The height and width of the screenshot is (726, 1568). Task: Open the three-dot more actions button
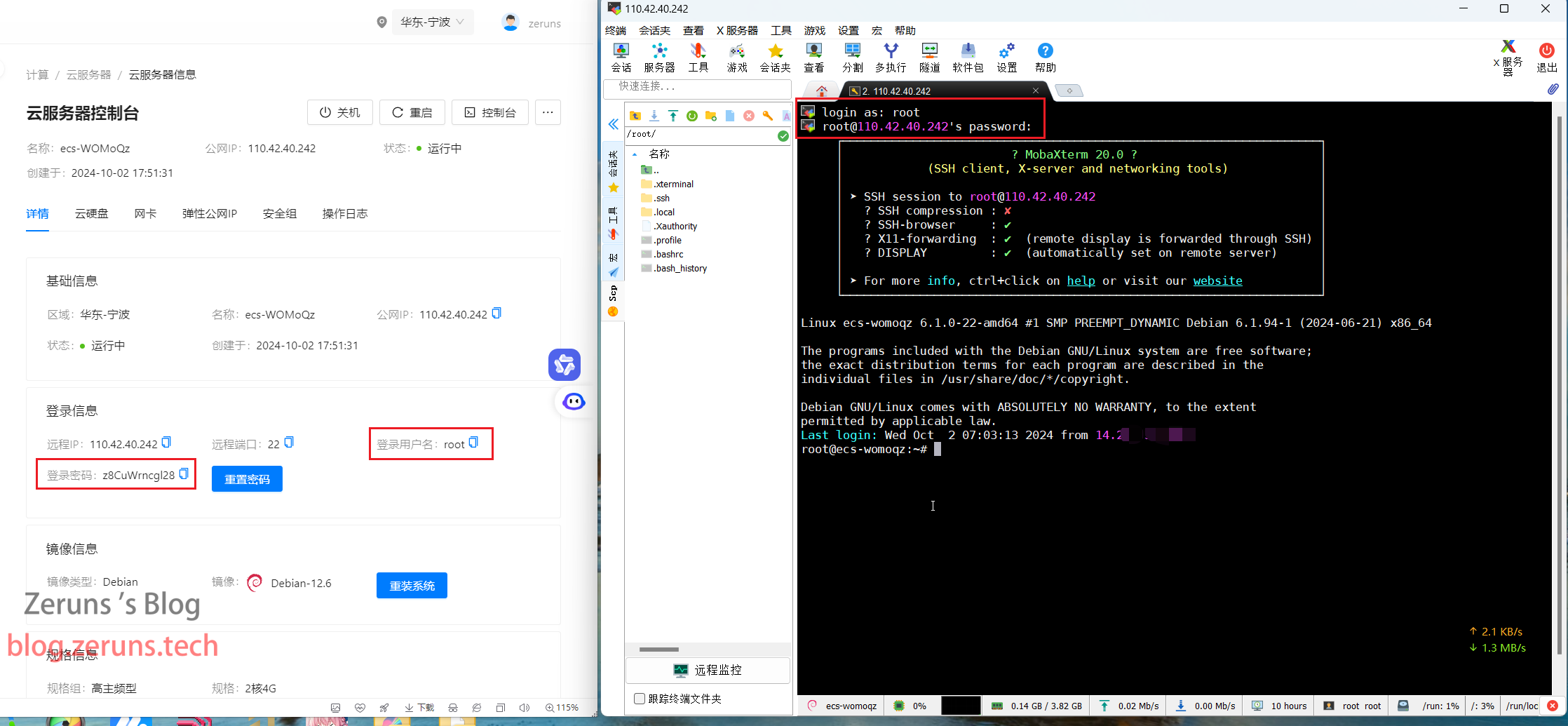click(548, 112)
